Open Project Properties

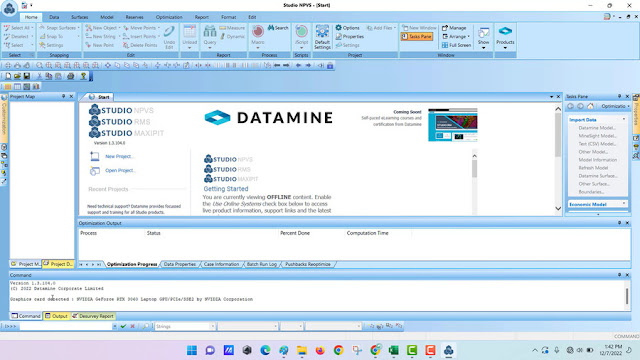[349, 36]
